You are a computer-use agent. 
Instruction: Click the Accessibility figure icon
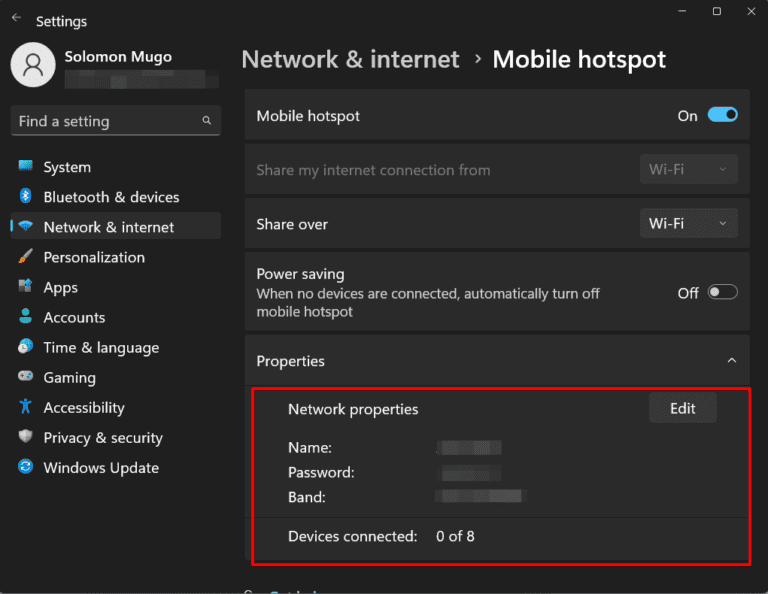pos(26,408)
